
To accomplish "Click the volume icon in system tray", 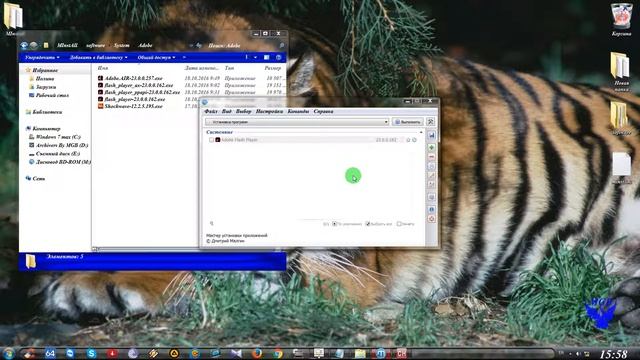I will [578, 353].
